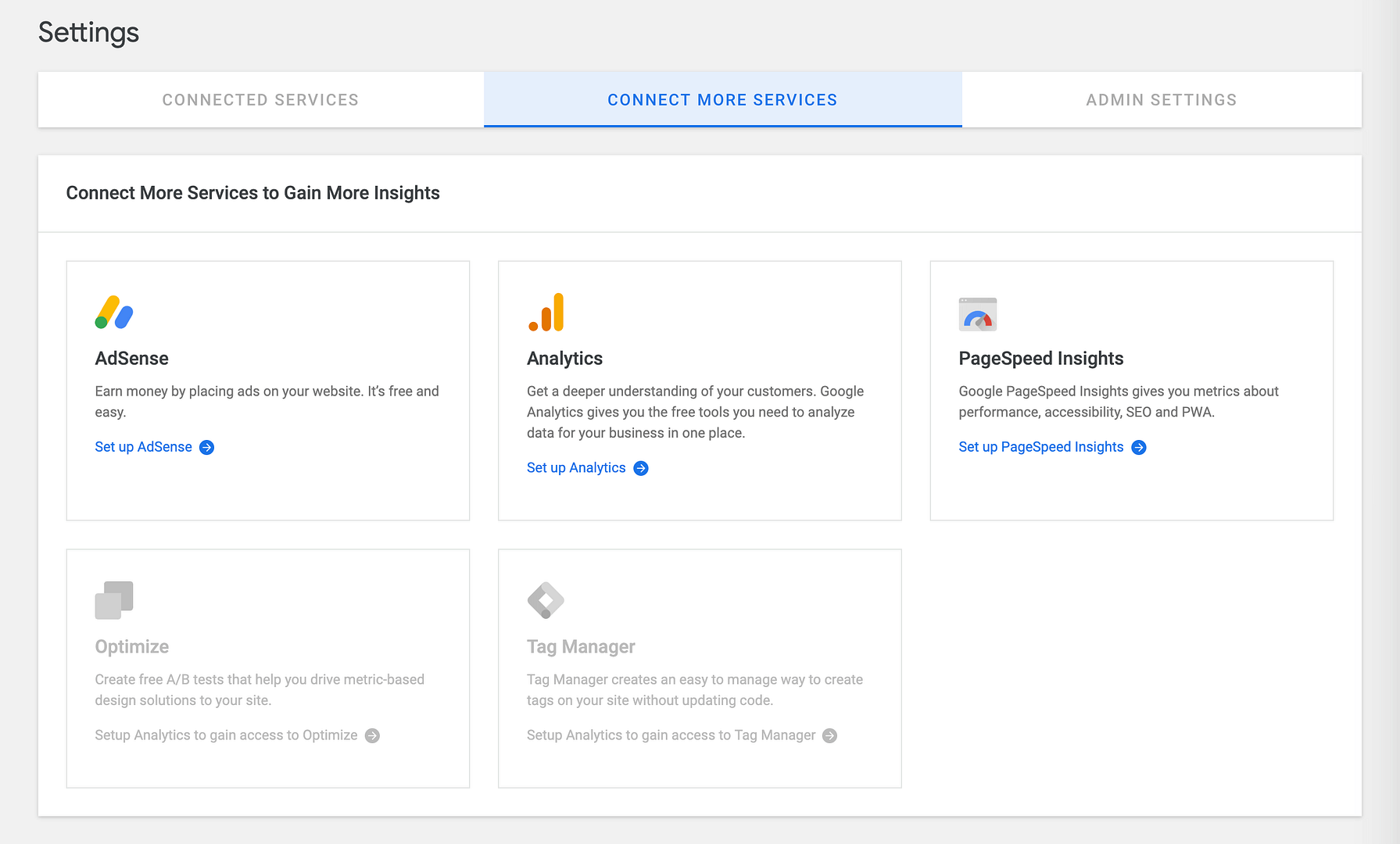This screenshot has height=844, width=1400.
Task: Open the Admin Settings tab
Action: pos(1161,99)
